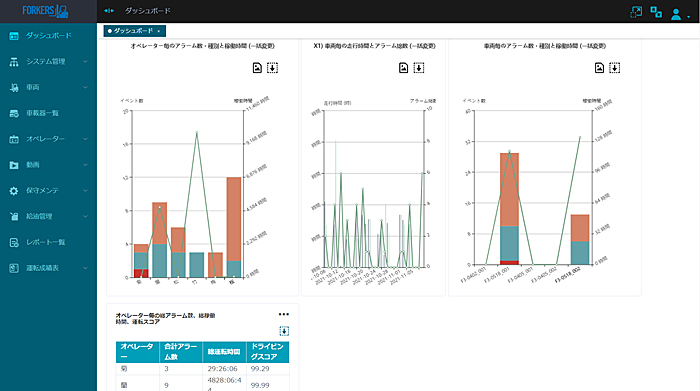The height and width of the screenshot is (391, 700).
Task: Click the レポート一覧 report icon
Action: pos(14,242)
